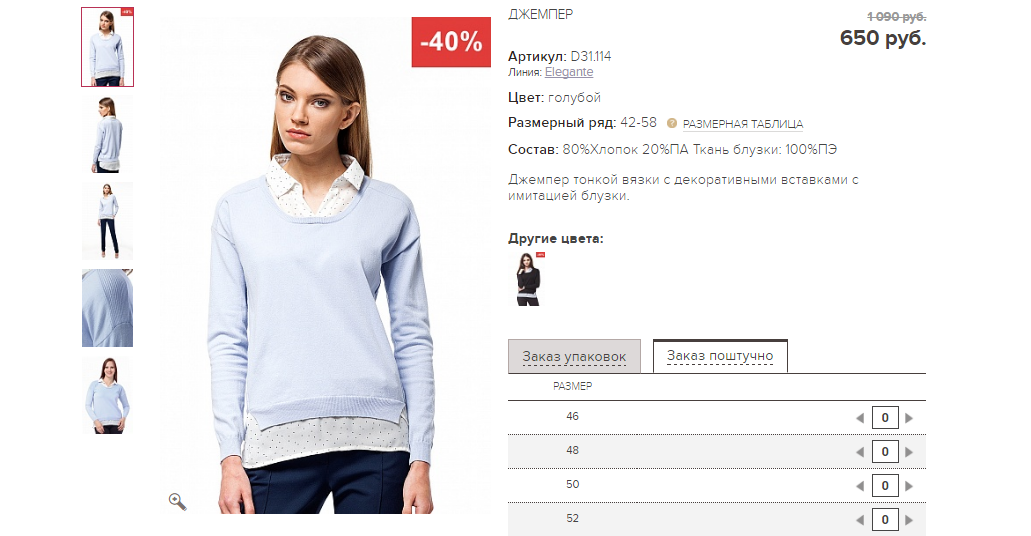
Task: Show the last thumbnail with smiling model
Action: point(107,395)
